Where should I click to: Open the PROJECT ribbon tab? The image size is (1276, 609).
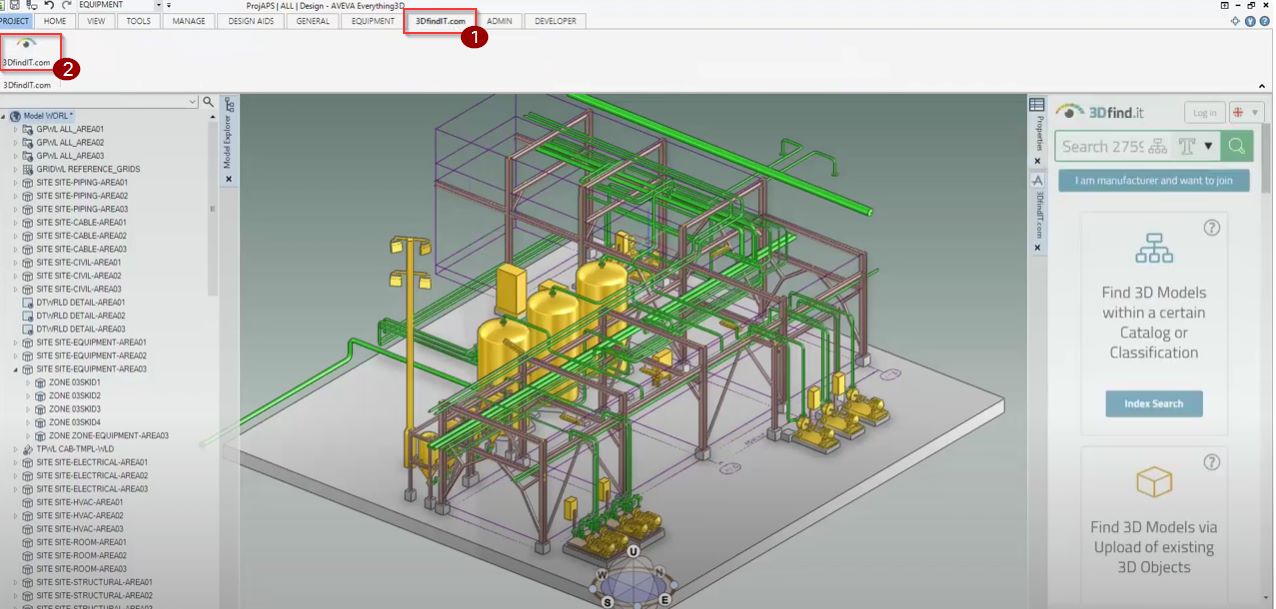15,21
